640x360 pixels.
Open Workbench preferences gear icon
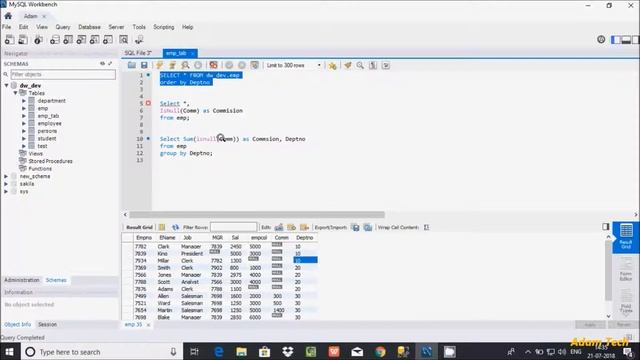coord(601,40)
